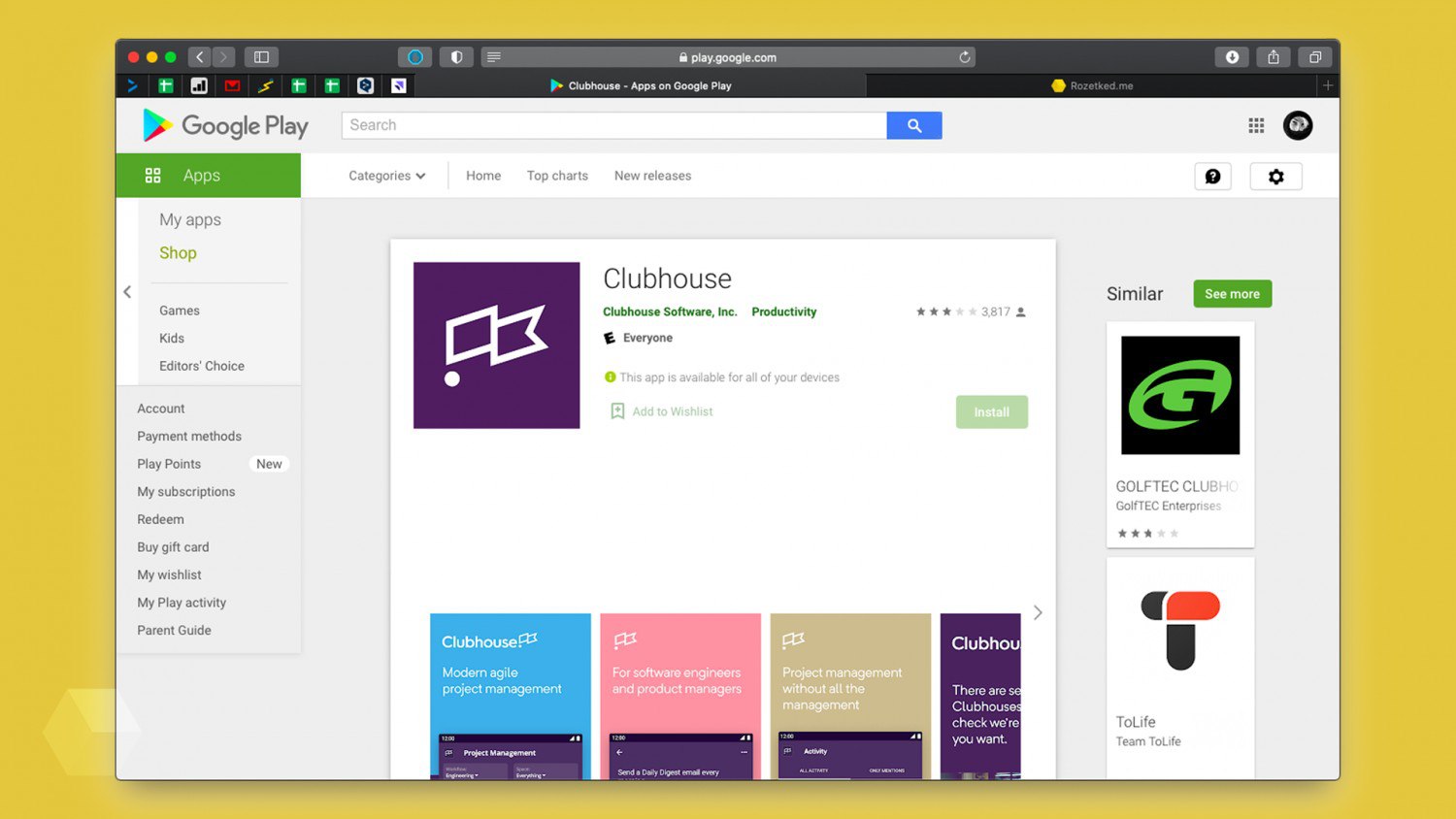This screenshot has height=819, width=1456.
Task: Click the blue search magnifier button
Action: (x=914, y=125)
